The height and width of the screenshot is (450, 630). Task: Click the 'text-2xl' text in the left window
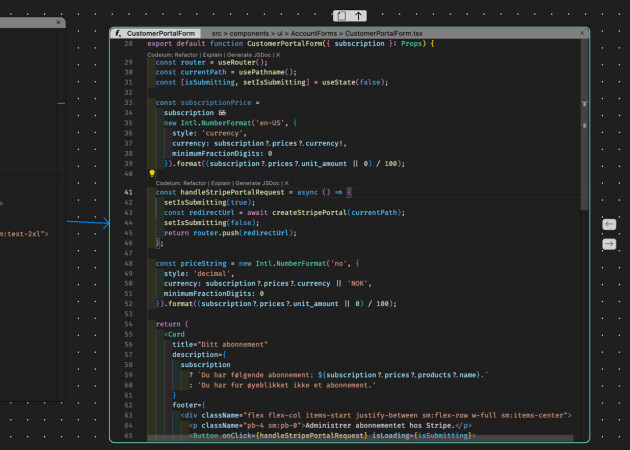click(x=27, y=234)
